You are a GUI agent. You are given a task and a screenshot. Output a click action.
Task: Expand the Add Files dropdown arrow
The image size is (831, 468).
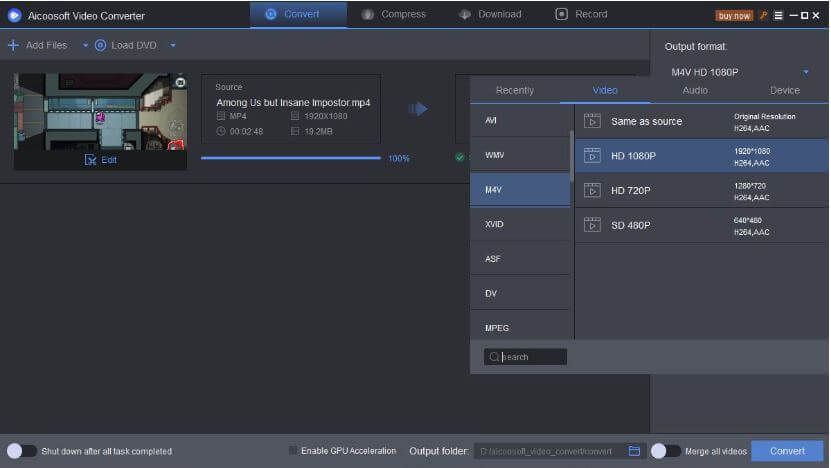click(x=85, y=46)
